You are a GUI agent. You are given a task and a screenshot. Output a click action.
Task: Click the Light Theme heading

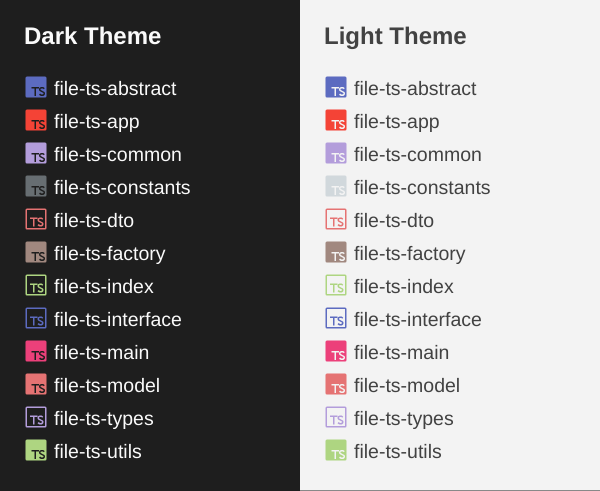pos(395,36)
